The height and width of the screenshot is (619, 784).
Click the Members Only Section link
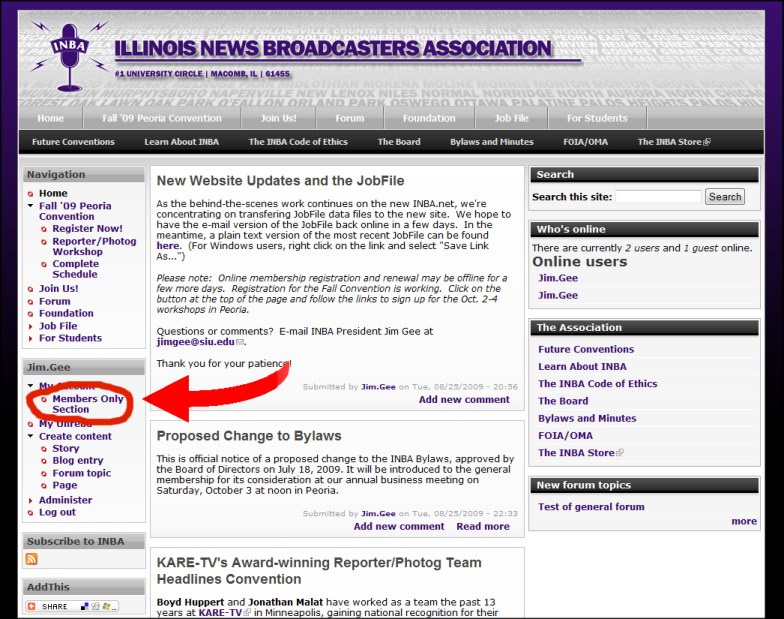coord(88,404)
